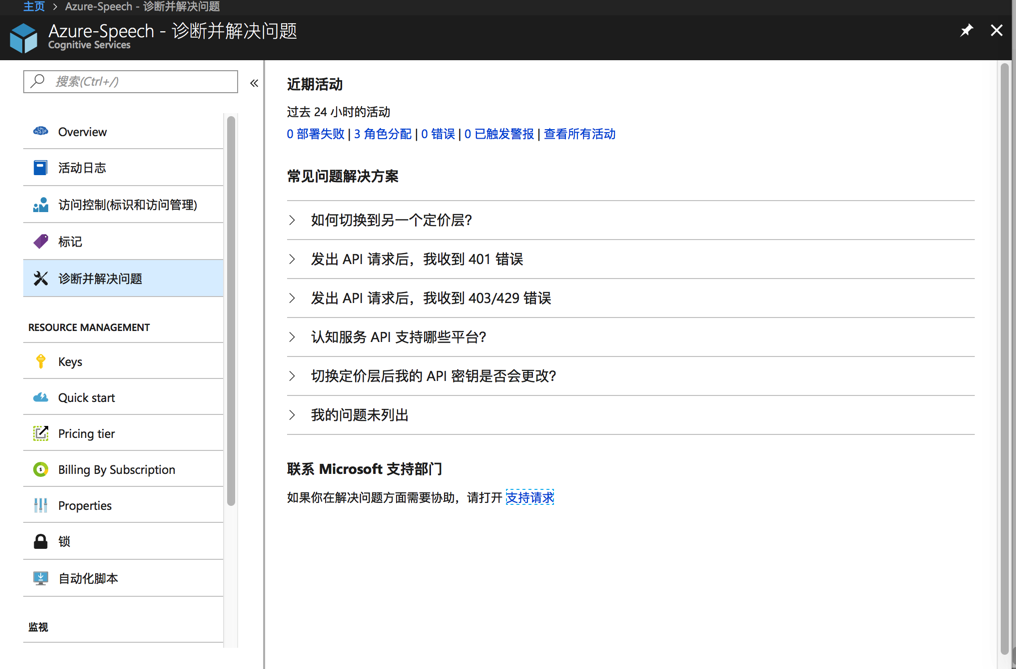1016x669 pixels.
Task: Open Billing By Subscription
Action: pyautogui.click(x=123, y=469)
